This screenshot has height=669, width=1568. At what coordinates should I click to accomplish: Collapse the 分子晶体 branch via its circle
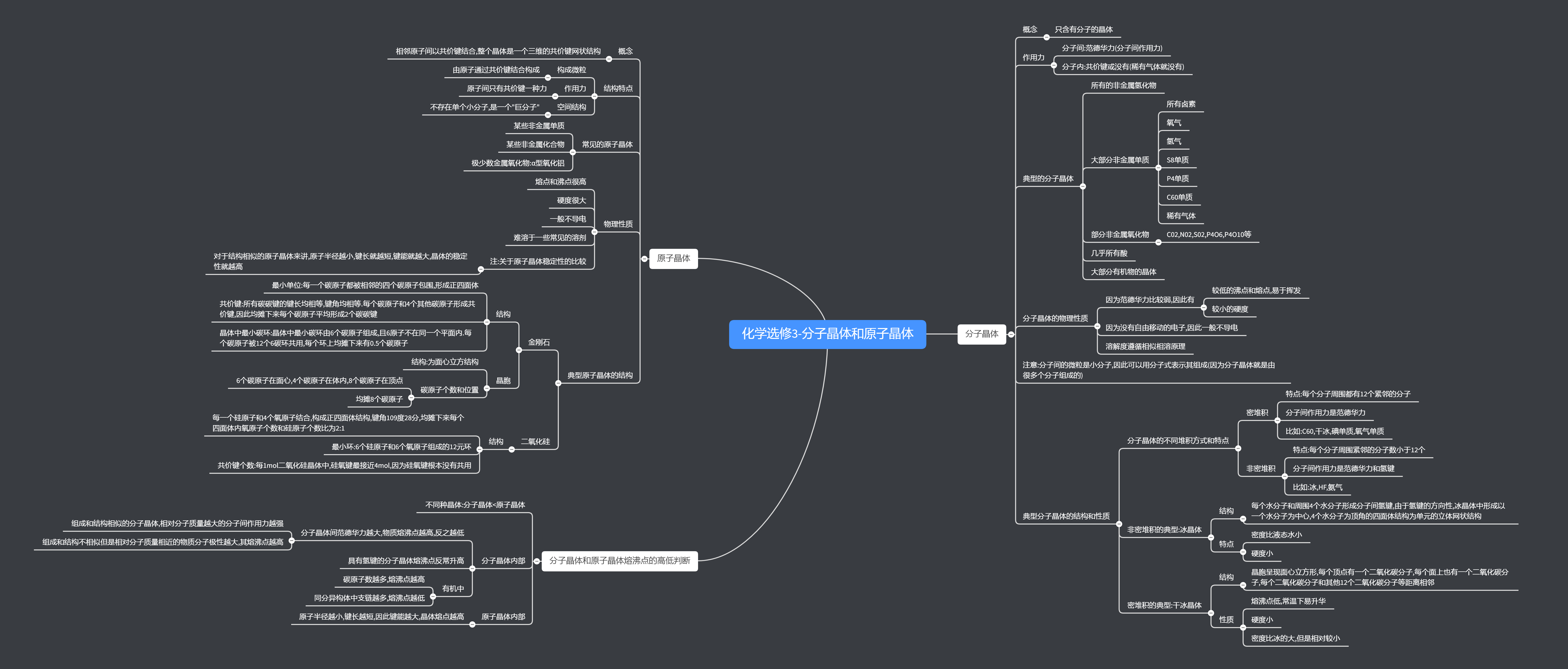pos(1011,334)
